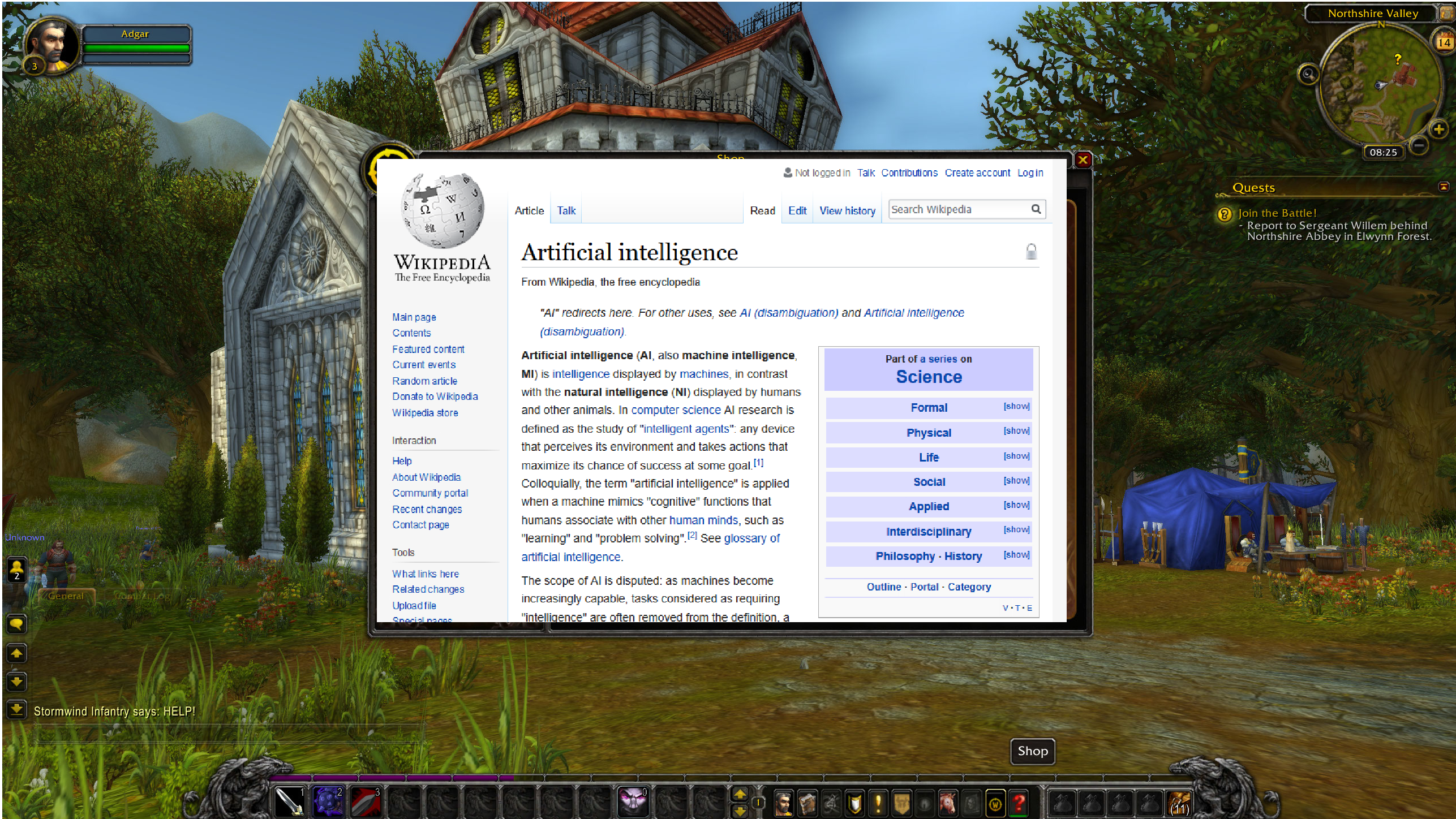Expand the Formal science section

[1016, 407]
